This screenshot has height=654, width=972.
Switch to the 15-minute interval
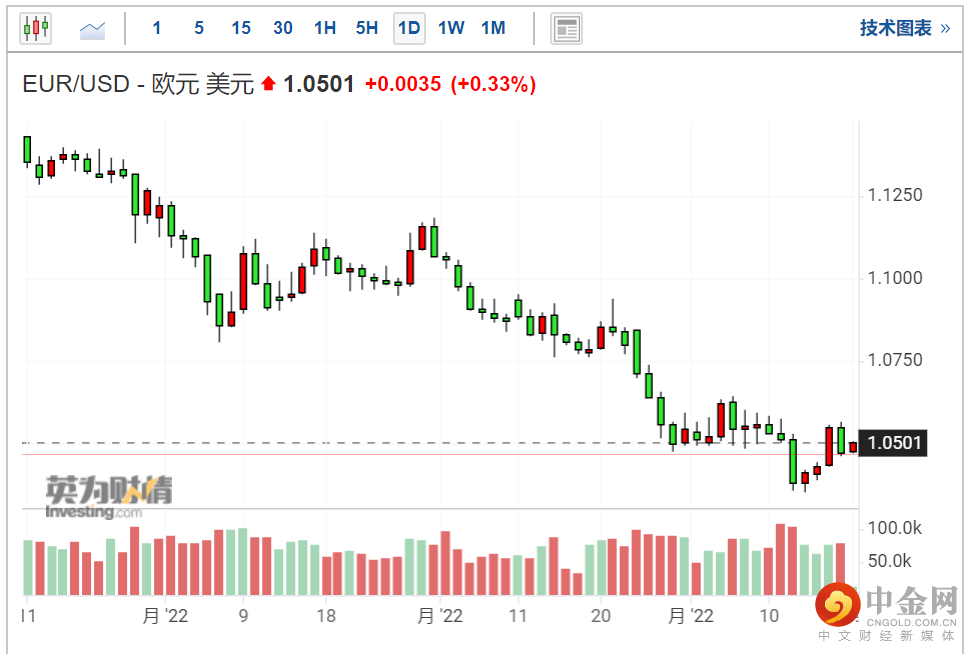[x=241, y=28]
